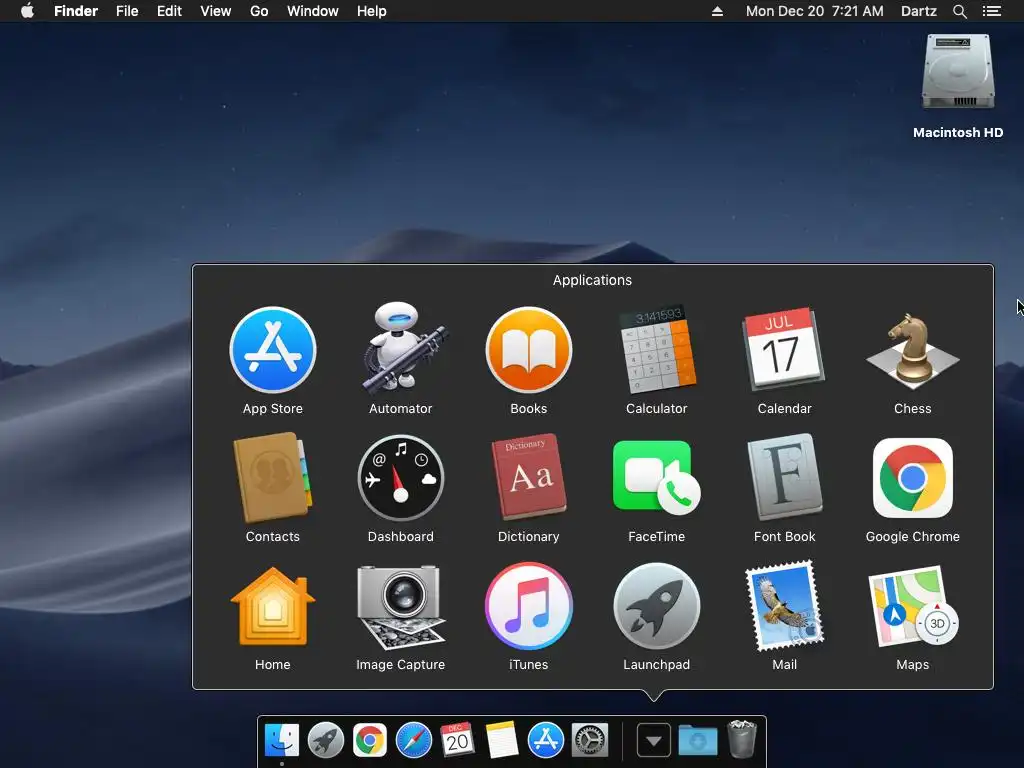
Task: Open the Mail app stamp icon
Action: 784,606
